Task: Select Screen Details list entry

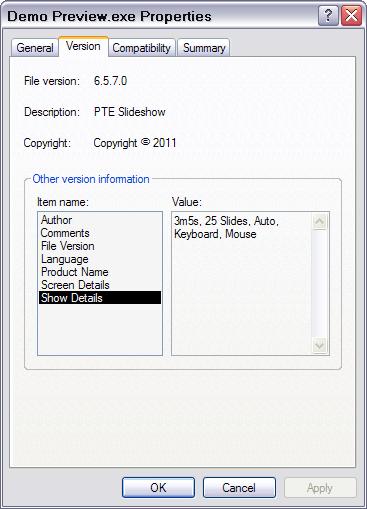Action: click(100, 285)
